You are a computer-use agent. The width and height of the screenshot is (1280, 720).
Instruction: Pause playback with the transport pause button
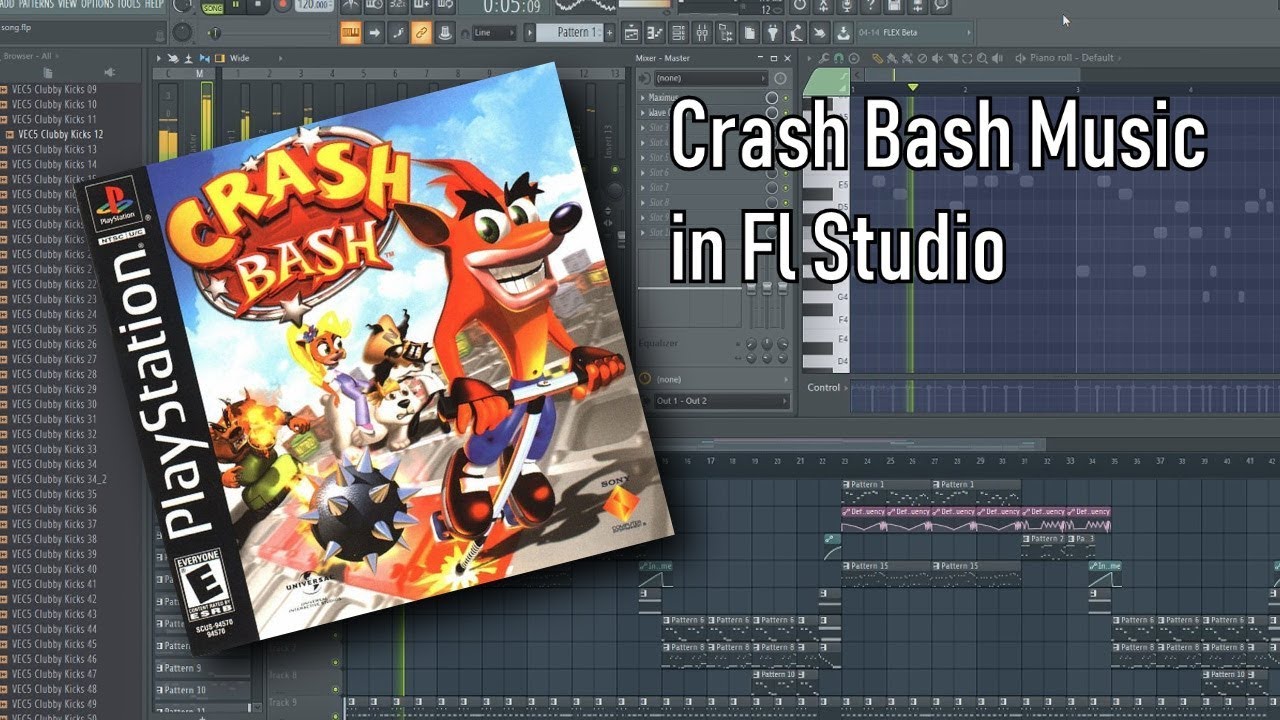[x=236, y=5]
